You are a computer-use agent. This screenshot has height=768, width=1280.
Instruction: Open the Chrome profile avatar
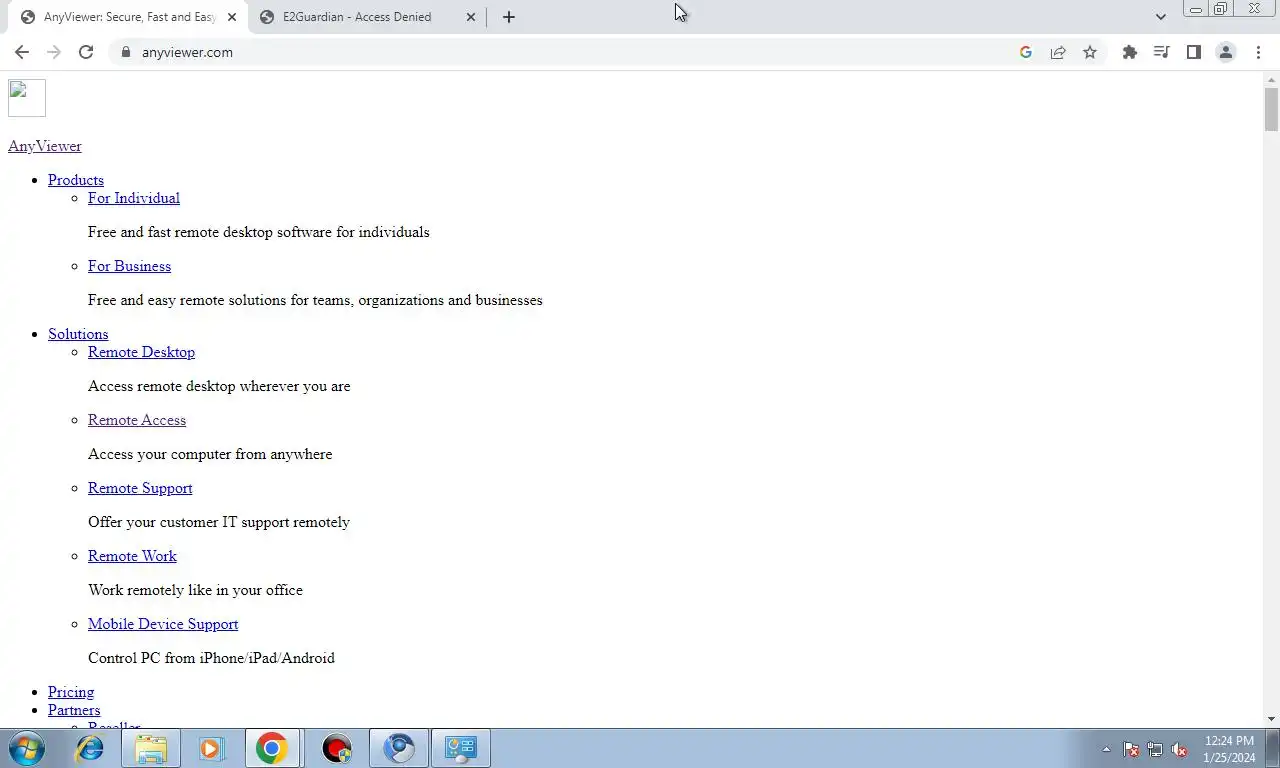1225,52
